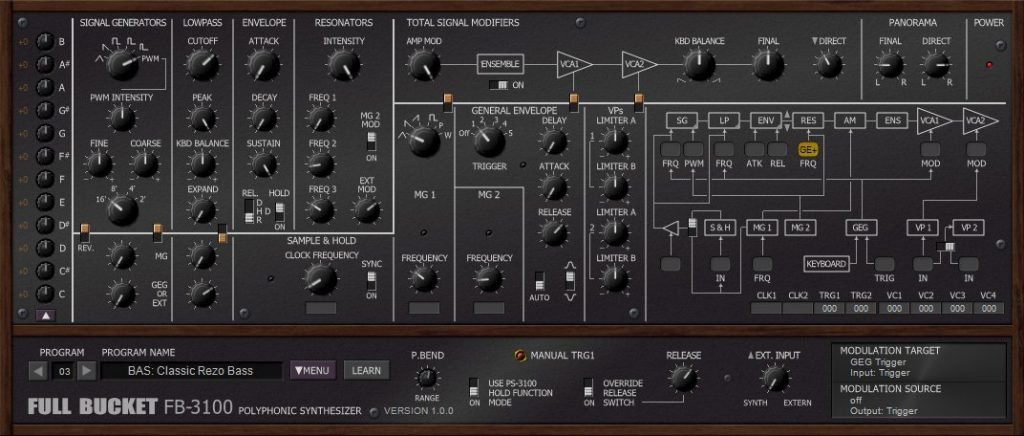Click the resonators INTENSITY knob
Image resolution: width=1024 pixels, height=436 pixels.
[x=344, y=65]
